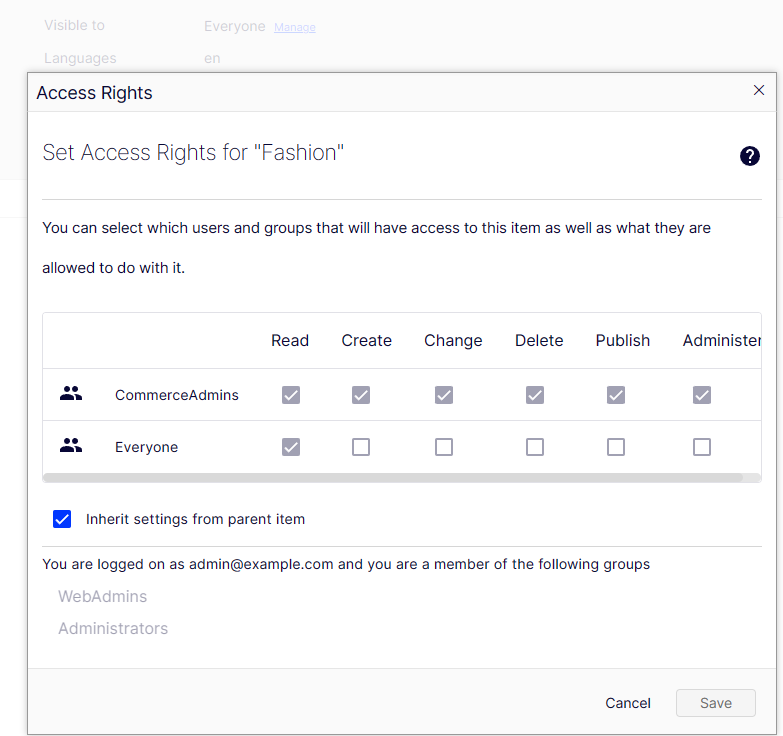The height and width of the screenshot is (736, 783).
Task: Click the Delete column header
Action: click(539, 341)
